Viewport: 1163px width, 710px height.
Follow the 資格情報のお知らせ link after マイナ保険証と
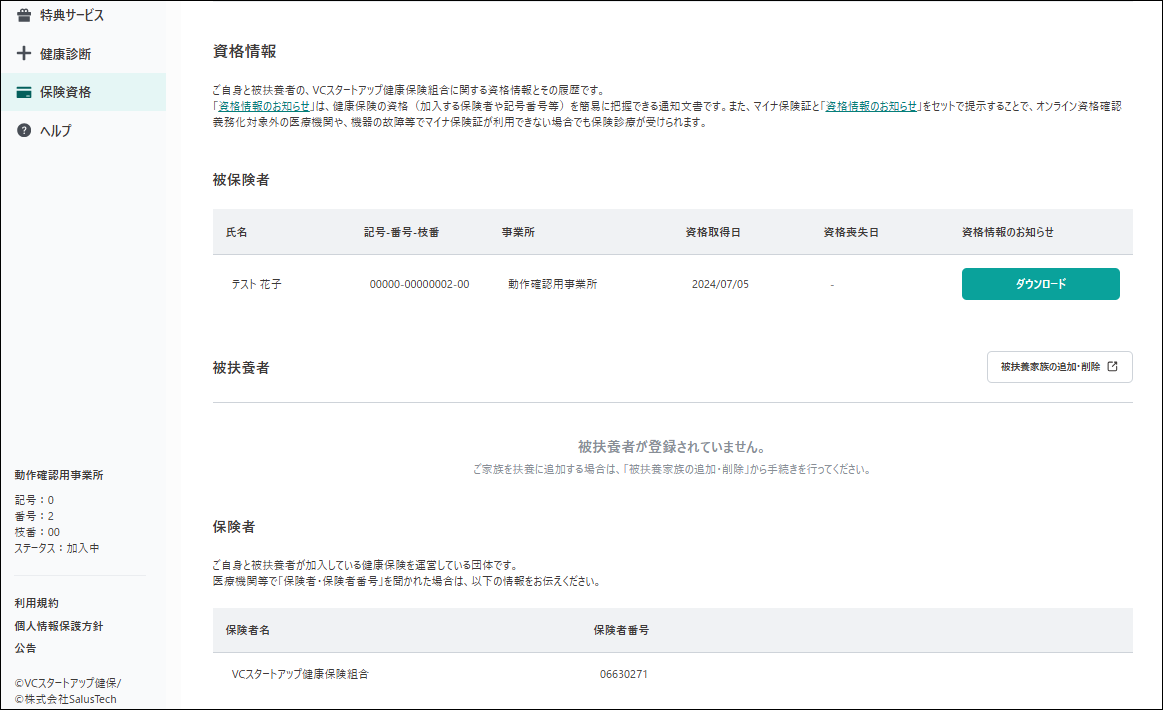[x=871, y=106]
